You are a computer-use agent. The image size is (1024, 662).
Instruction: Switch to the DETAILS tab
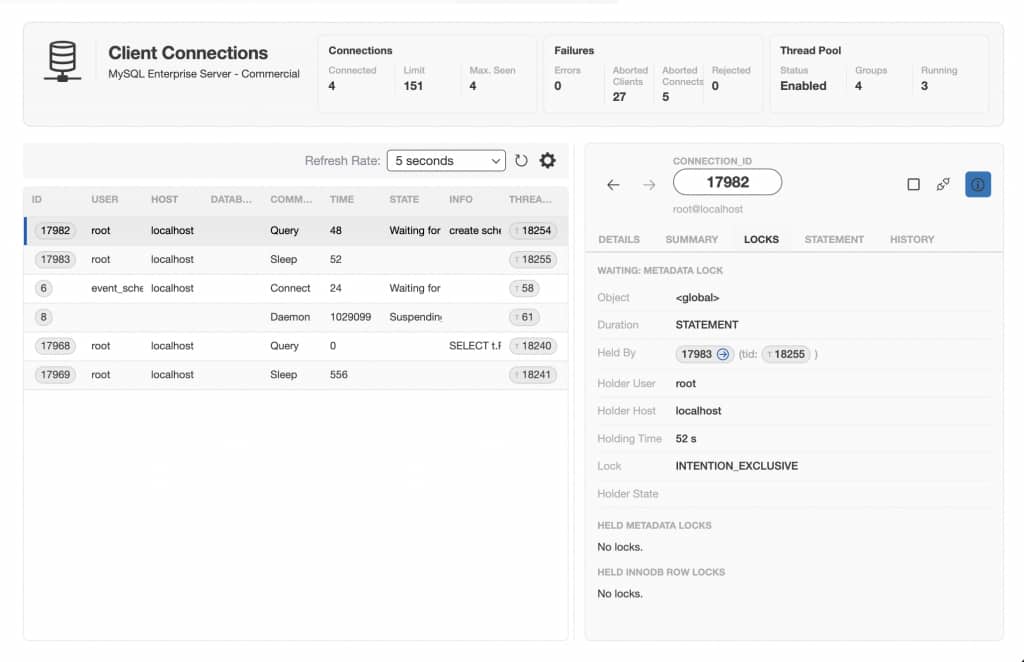pyautogui.click(x=618, y=240)
